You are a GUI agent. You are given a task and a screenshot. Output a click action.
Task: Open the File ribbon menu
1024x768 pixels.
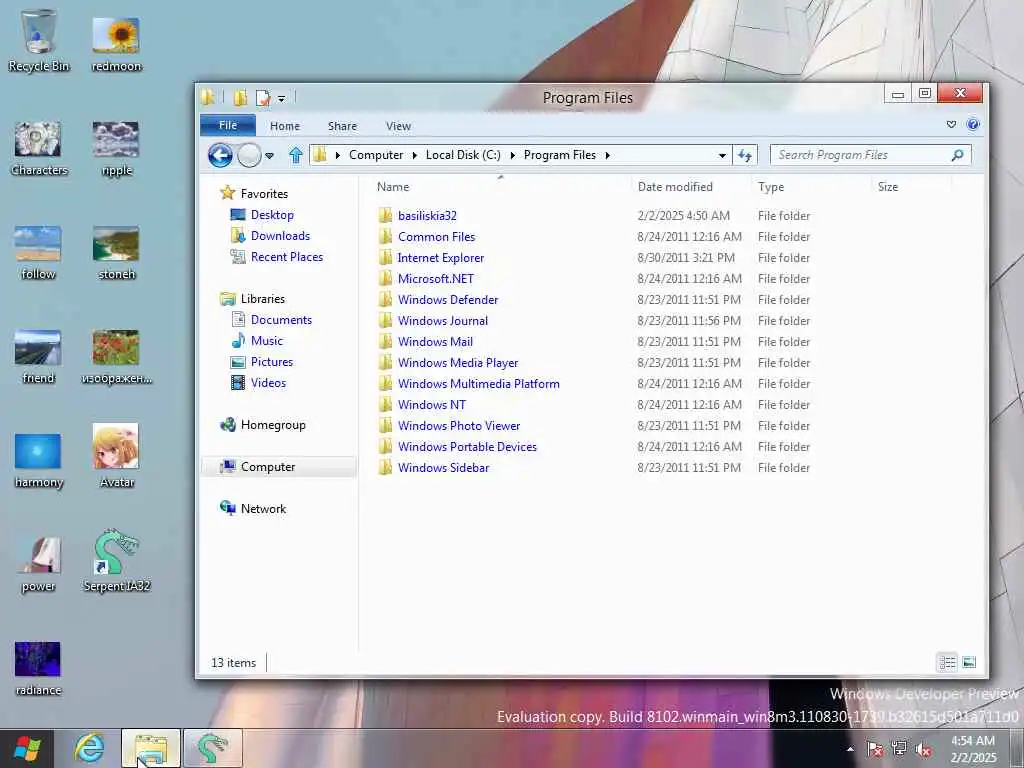tap(228, 125)
